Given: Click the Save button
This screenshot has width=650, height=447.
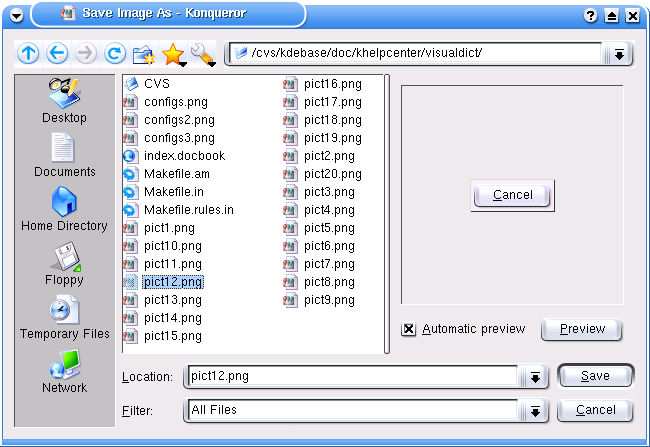Looking at the screenshot, I should click(x=595, y=376).
